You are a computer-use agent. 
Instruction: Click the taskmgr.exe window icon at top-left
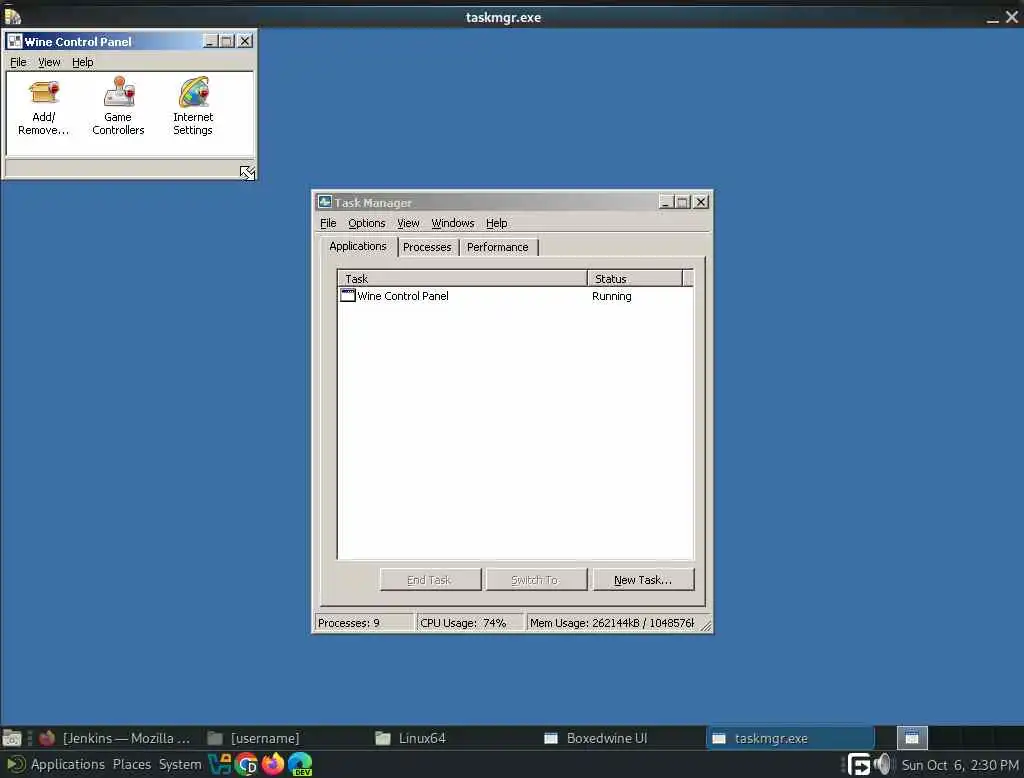tap(12, 16)
